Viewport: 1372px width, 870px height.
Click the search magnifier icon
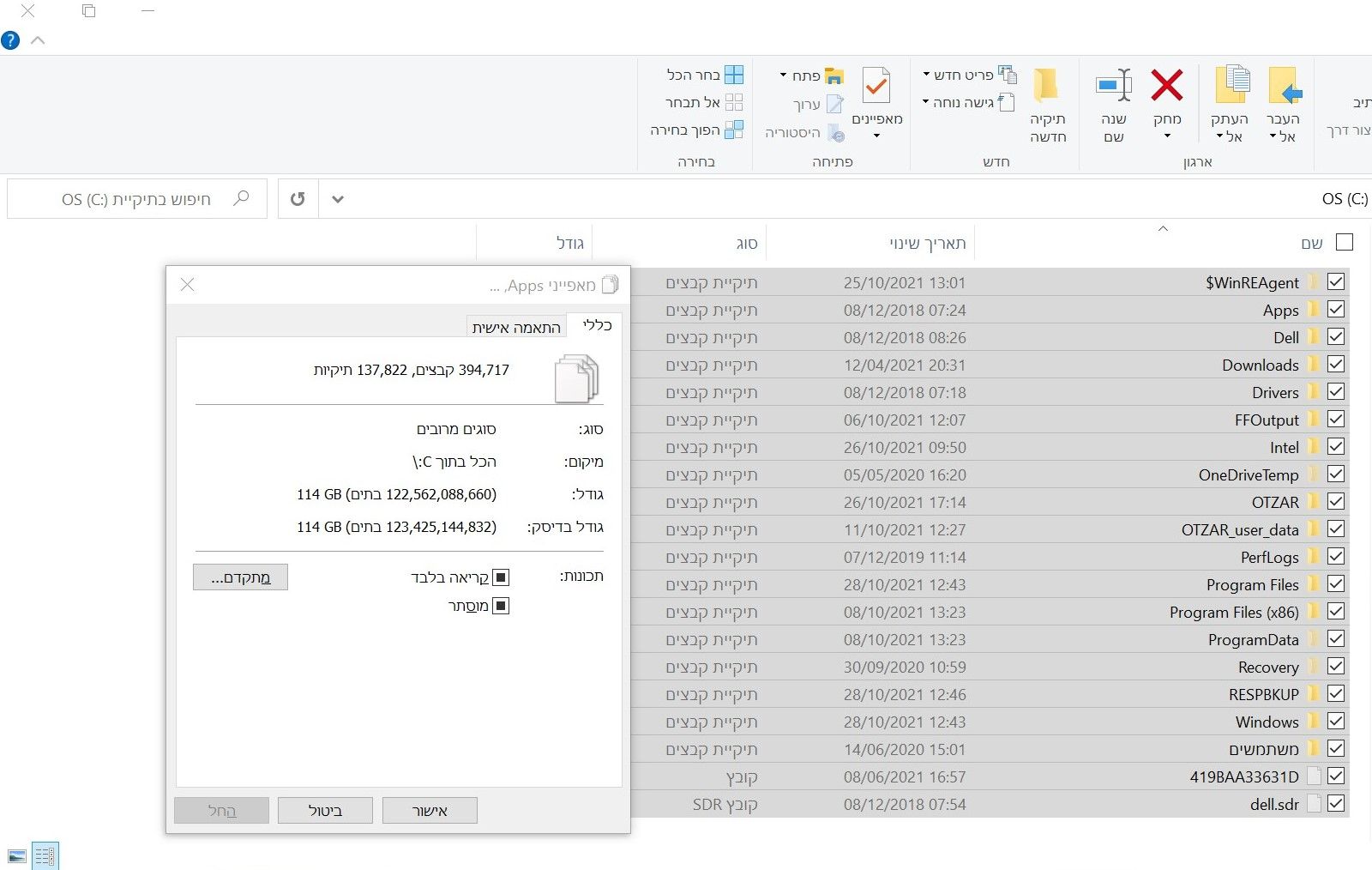[242, 198]
